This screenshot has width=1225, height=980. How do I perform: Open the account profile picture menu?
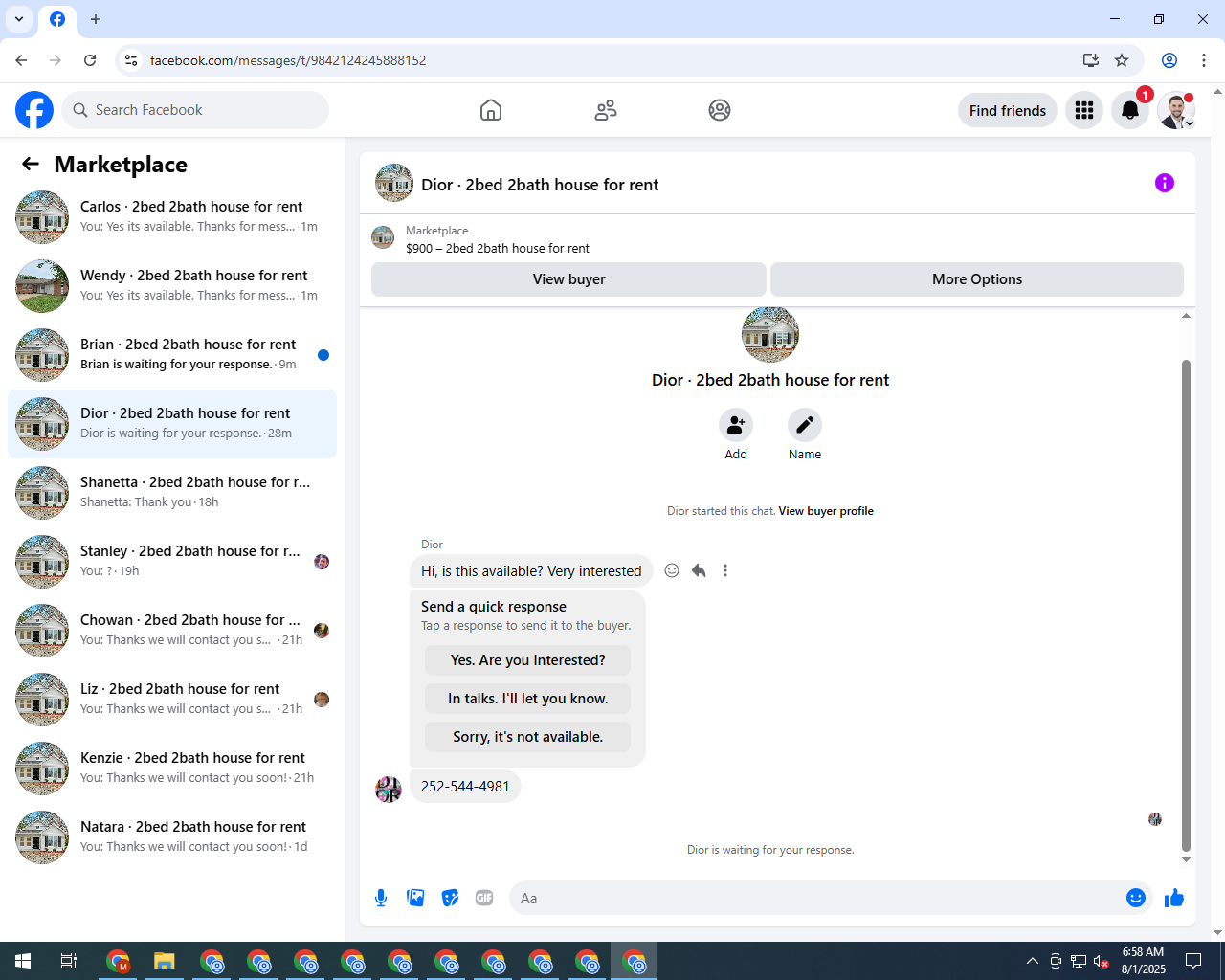(1176, 110)
